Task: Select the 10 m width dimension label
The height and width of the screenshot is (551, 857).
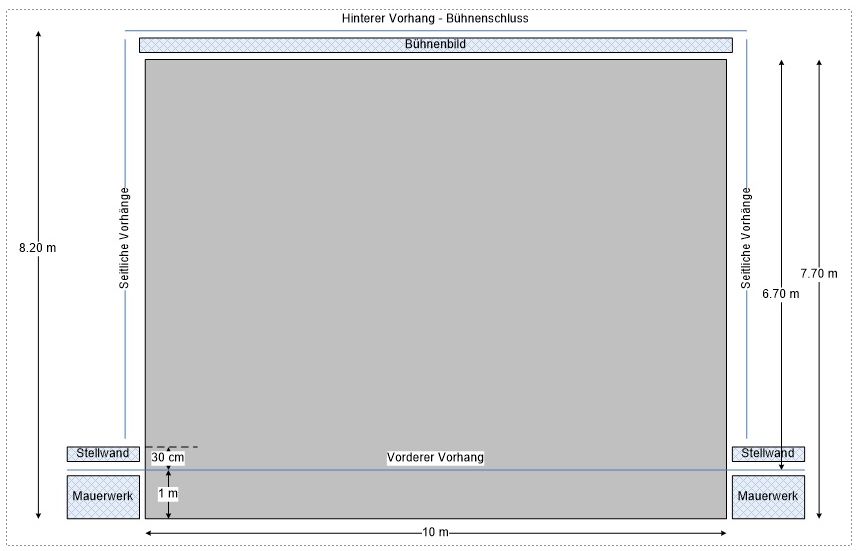Action: point(435,532)
